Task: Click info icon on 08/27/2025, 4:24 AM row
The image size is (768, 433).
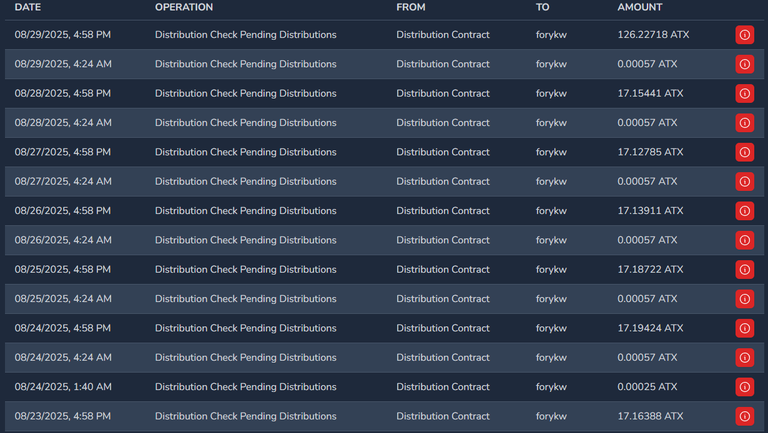Action: pos(744,182)
